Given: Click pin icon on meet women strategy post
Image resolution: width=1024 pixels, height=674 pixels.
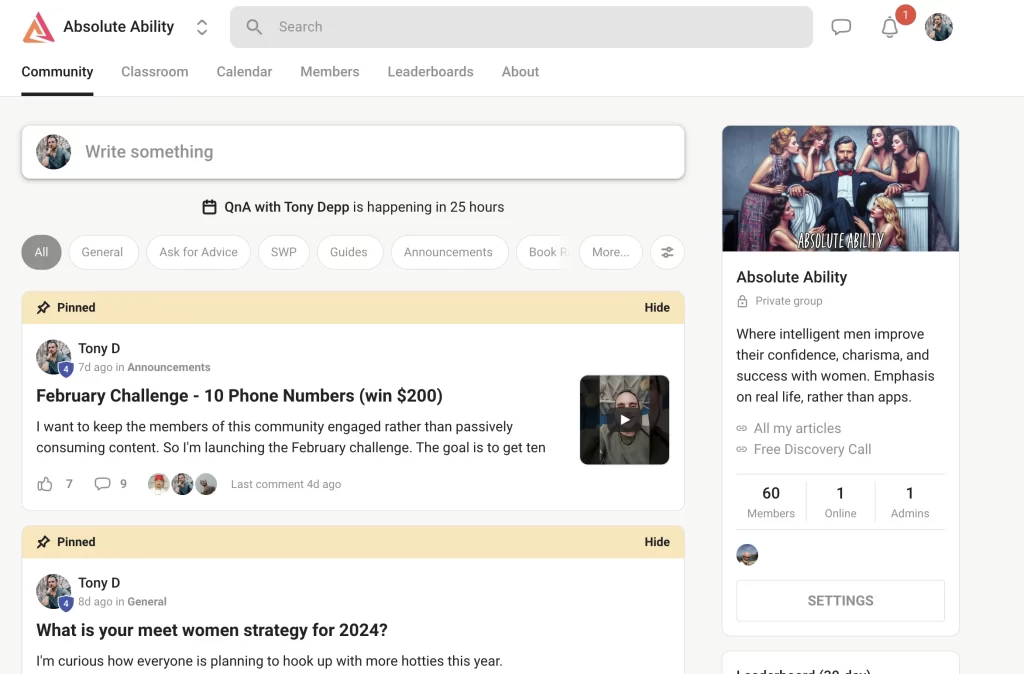Looking at the screenshot, I should [43, 542].
